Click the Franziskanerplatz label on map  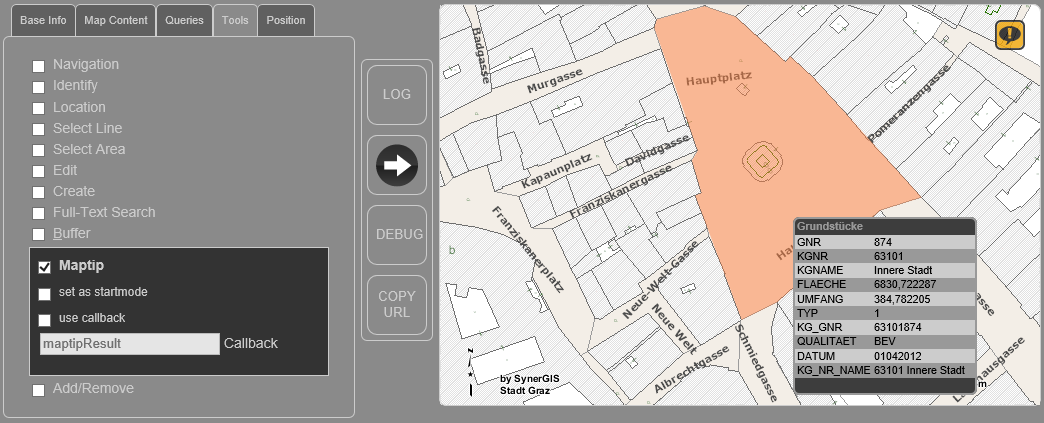(x=529, y=249)
